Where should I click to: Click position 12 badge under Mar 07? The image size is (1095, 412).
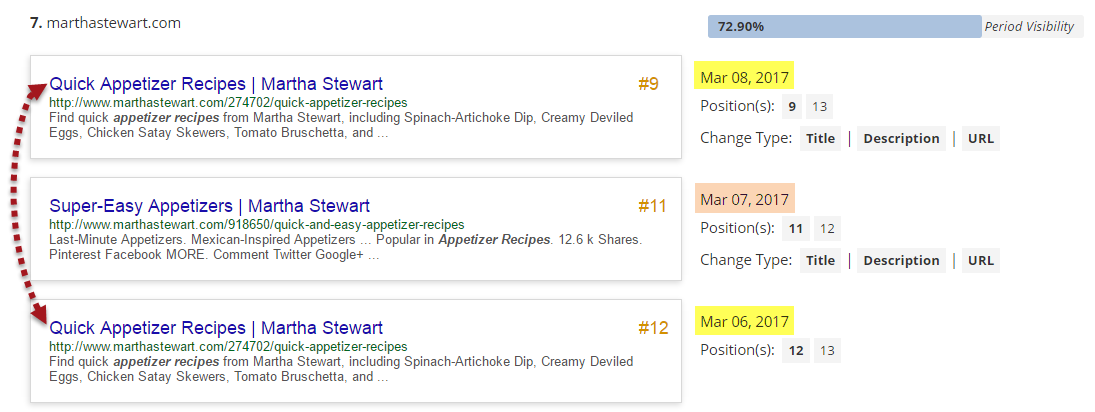pos(827,228)
